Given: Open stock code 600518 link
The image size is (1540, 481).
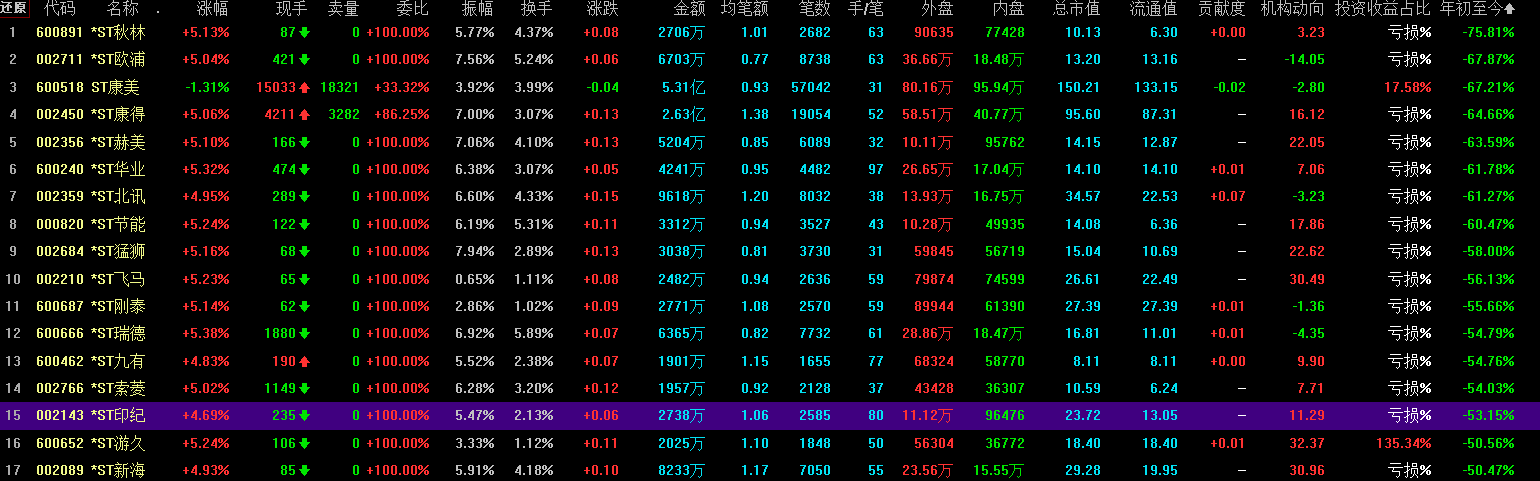Looking at the screenshot, I should click(53, 87).
